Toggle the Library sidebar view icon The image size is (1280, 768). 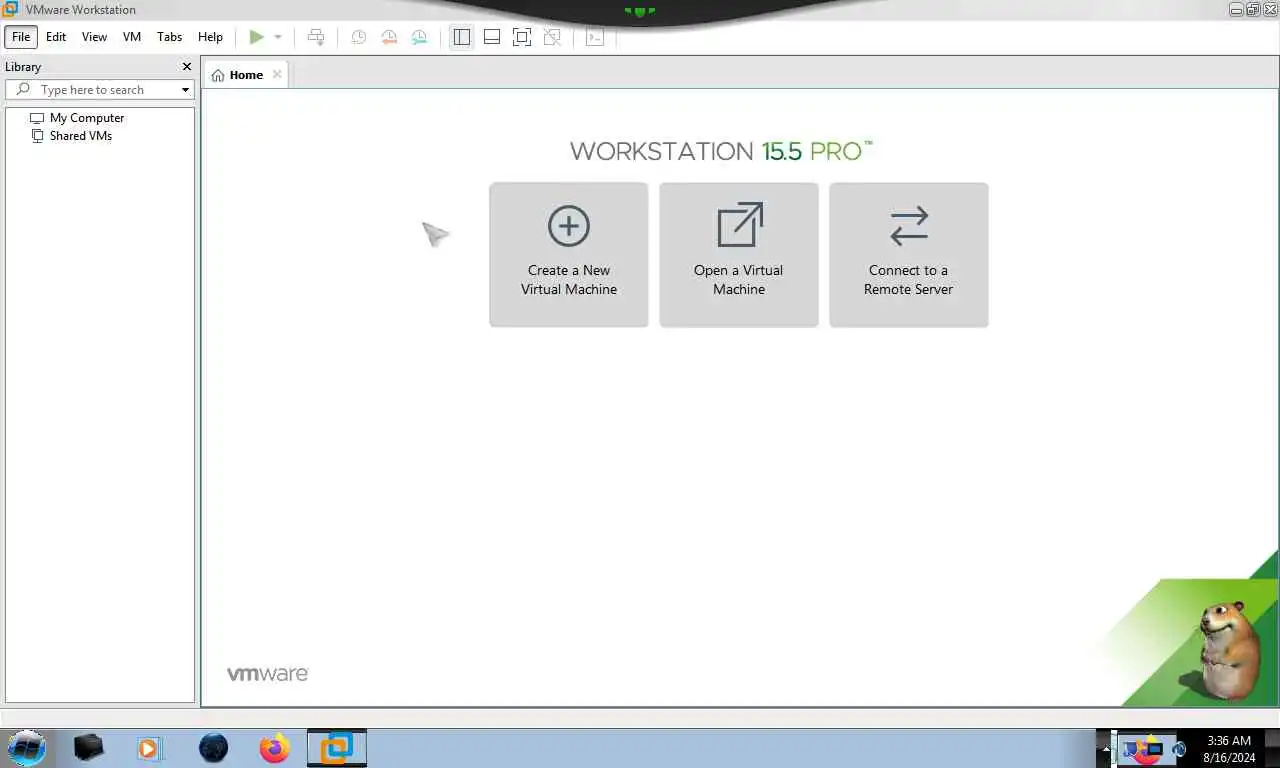pyautogui.click(x=461, y=37)
